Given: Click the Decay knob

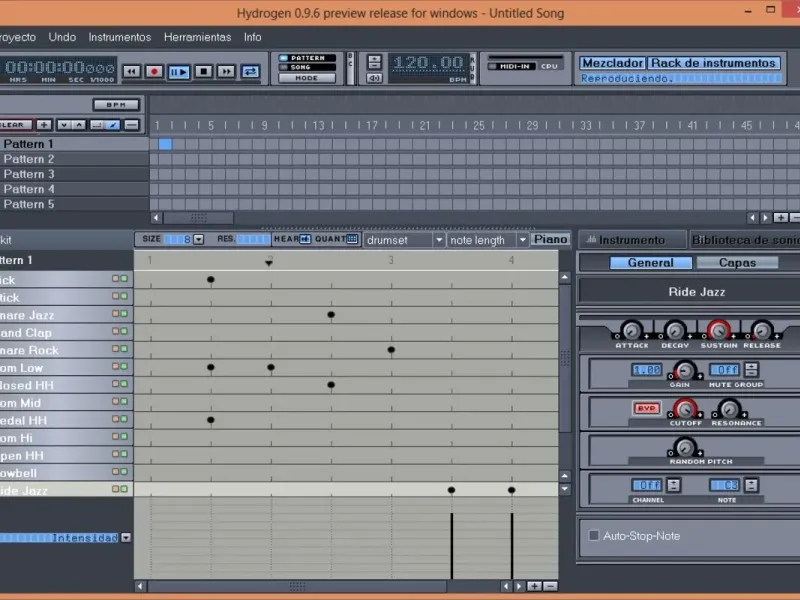Looking at the screenshot, I should 675,331.
